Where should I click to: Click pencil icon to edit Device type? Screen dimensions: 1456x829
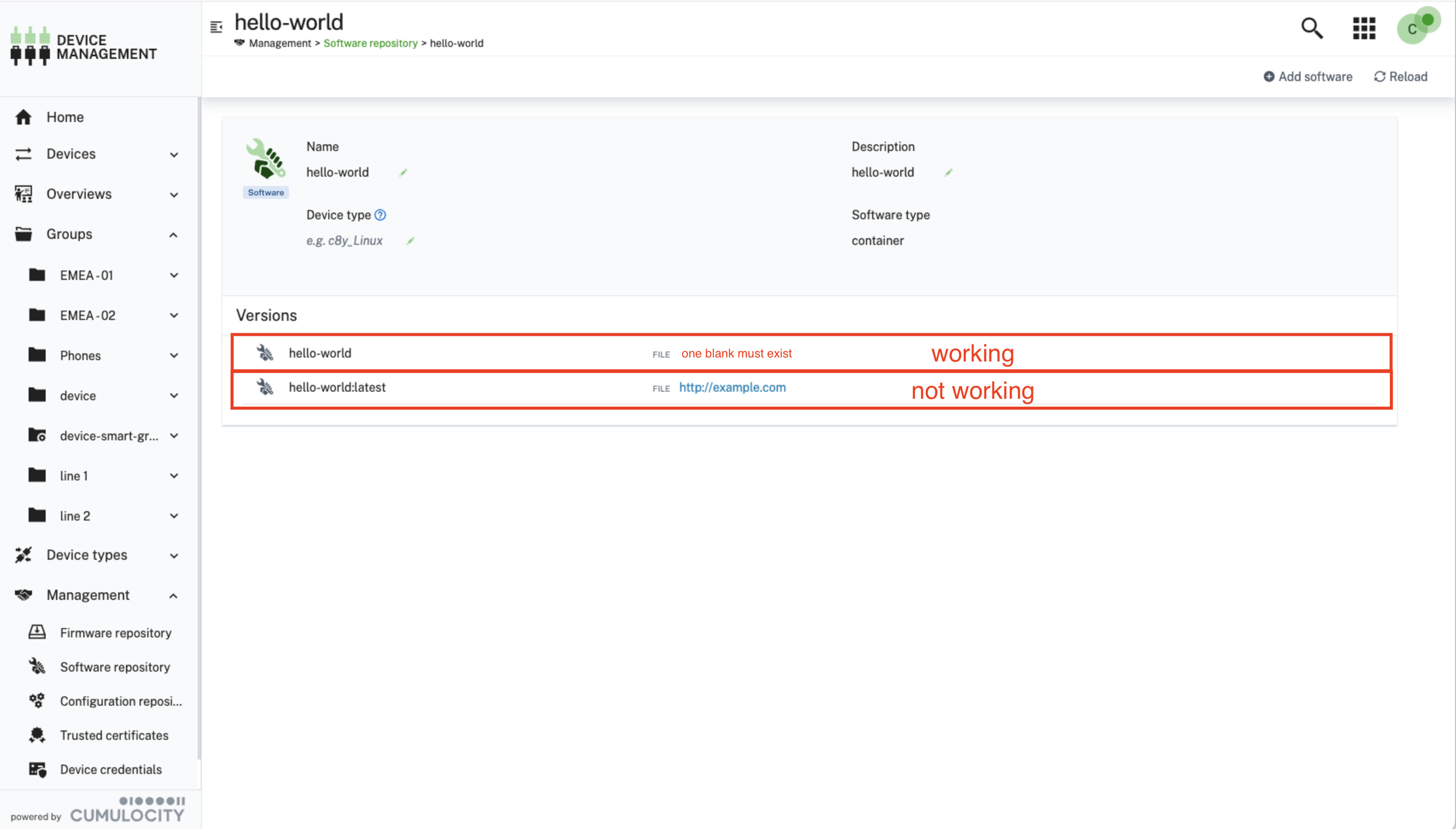(410, 241)
